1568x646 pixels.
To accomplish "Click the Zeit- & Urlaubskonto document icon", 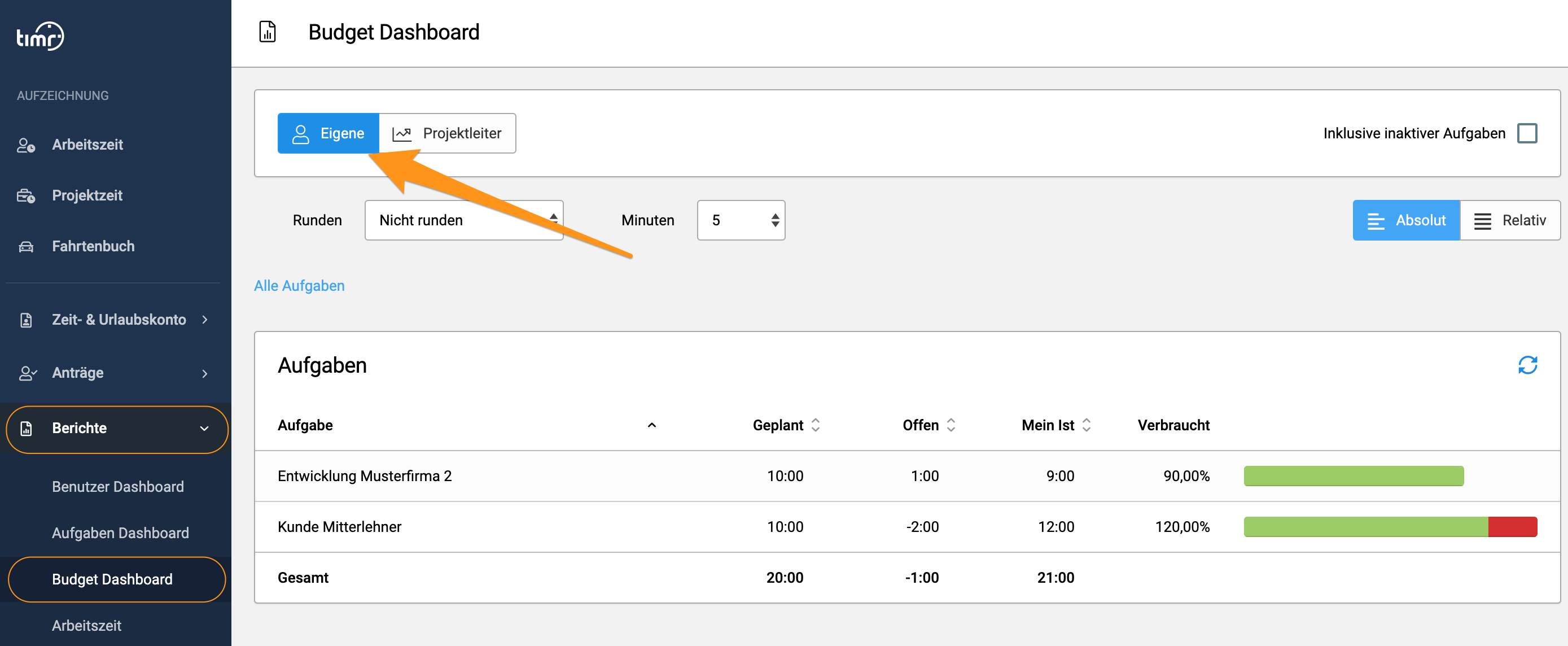I will [x=26, y=320].
